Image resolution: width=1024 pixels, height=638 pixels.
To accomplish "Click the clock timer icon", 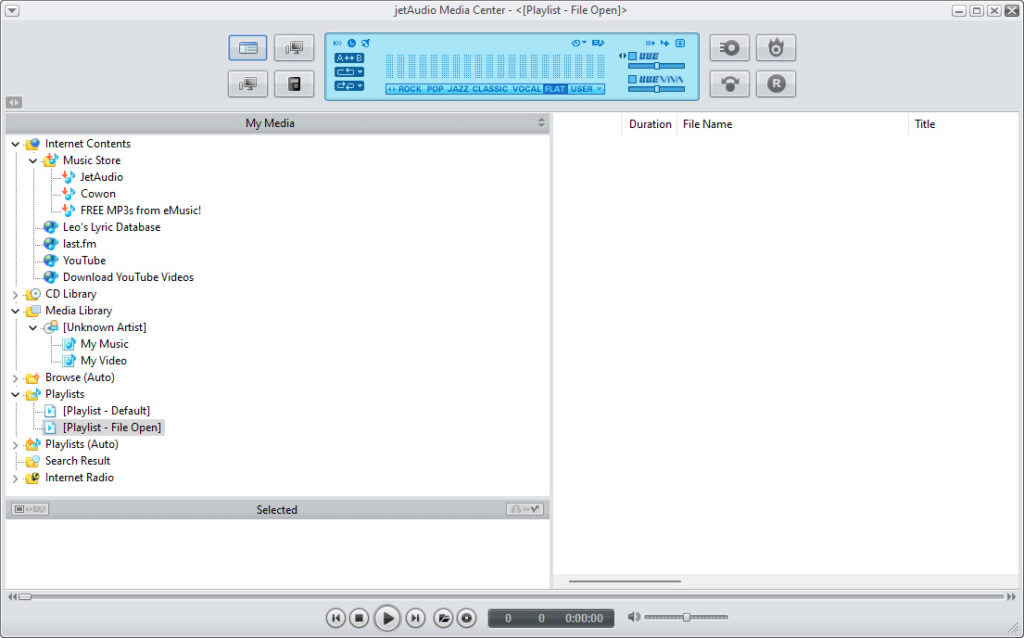I will click(351, 43).
